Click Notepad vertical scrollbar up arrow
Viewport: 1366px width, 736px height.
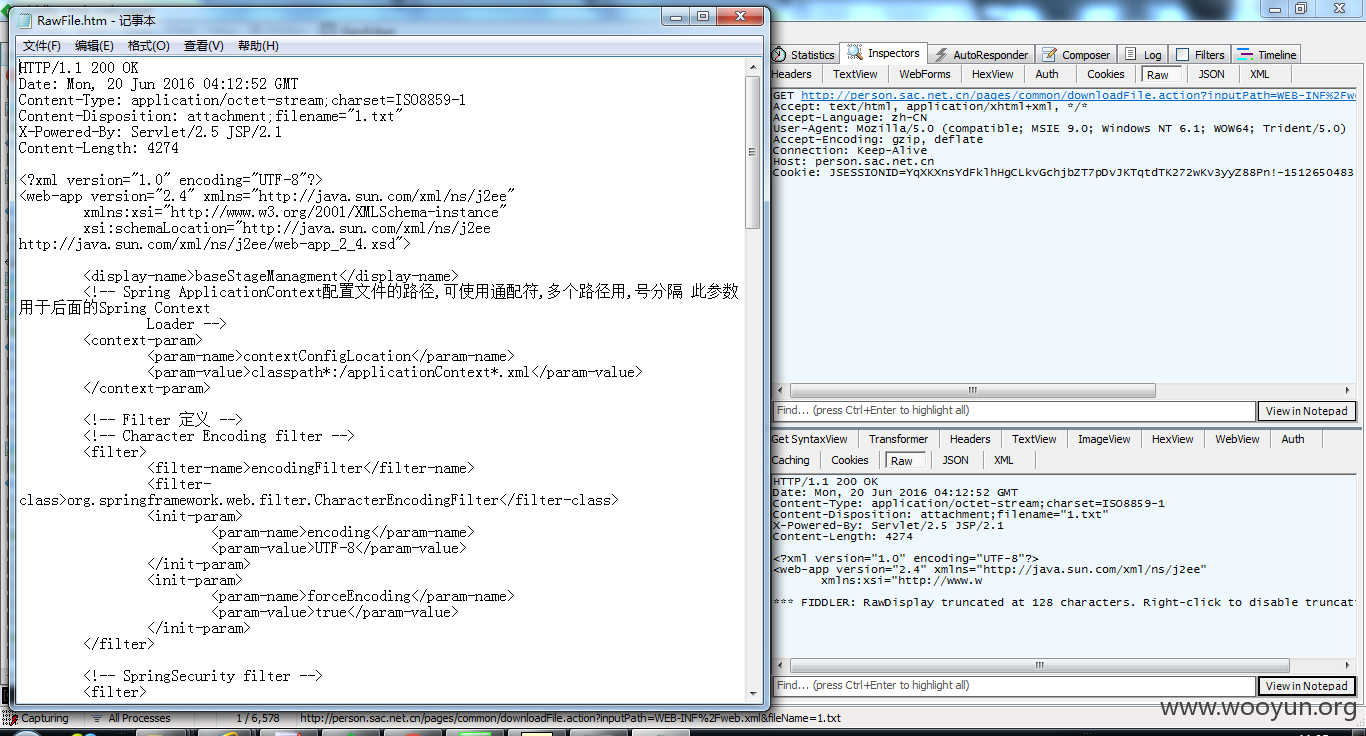754,67
